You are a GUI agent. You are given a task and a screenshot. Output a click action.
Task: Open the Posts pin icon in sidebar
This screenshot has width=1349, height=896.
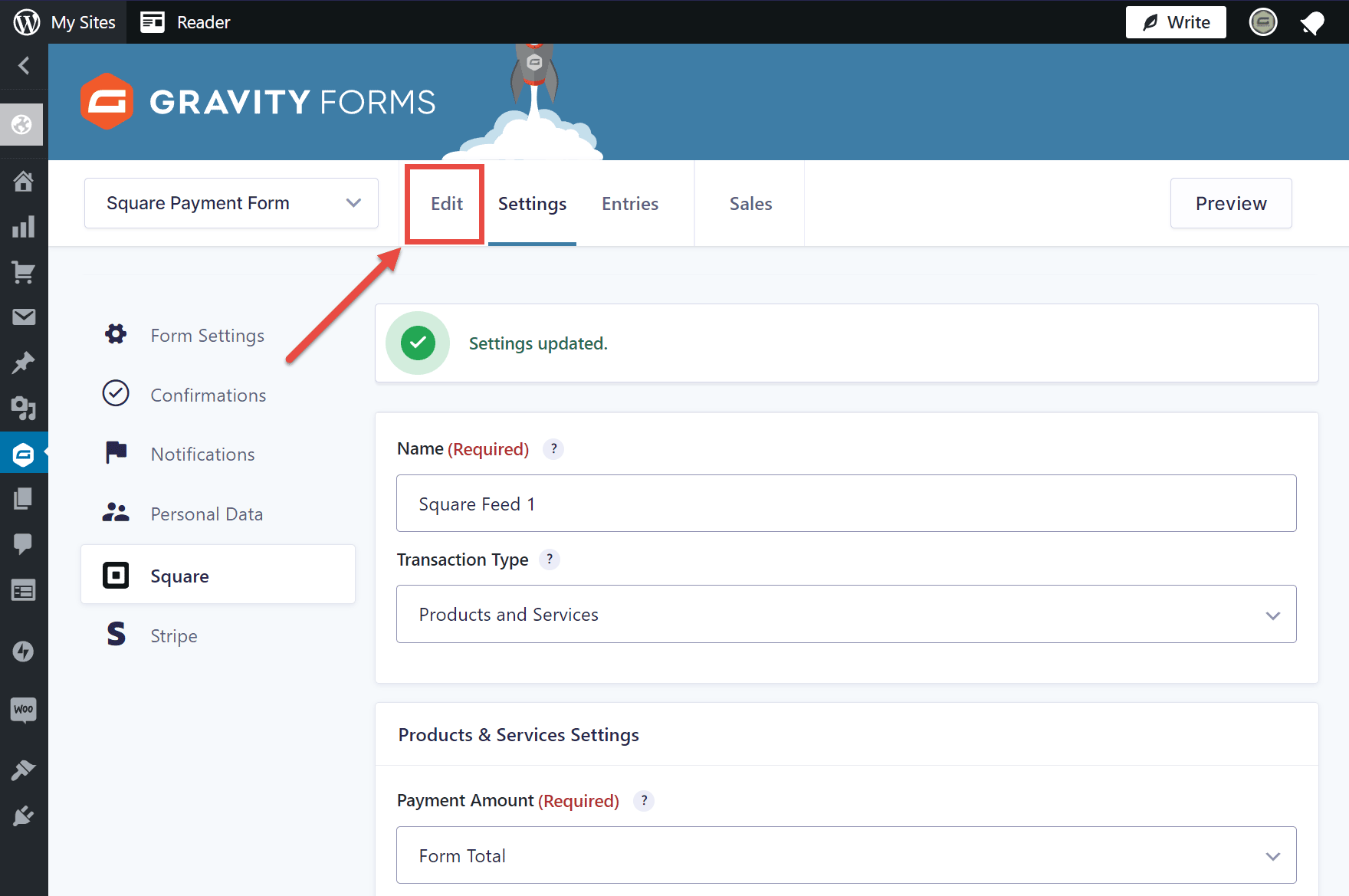coord(23,362)
